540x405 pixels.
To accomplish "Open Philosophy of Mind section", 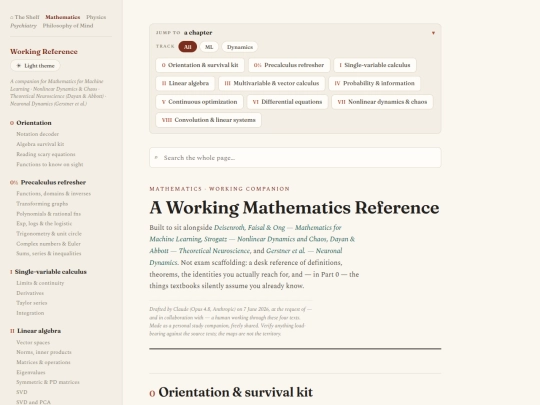I will (x=68, y=25).
